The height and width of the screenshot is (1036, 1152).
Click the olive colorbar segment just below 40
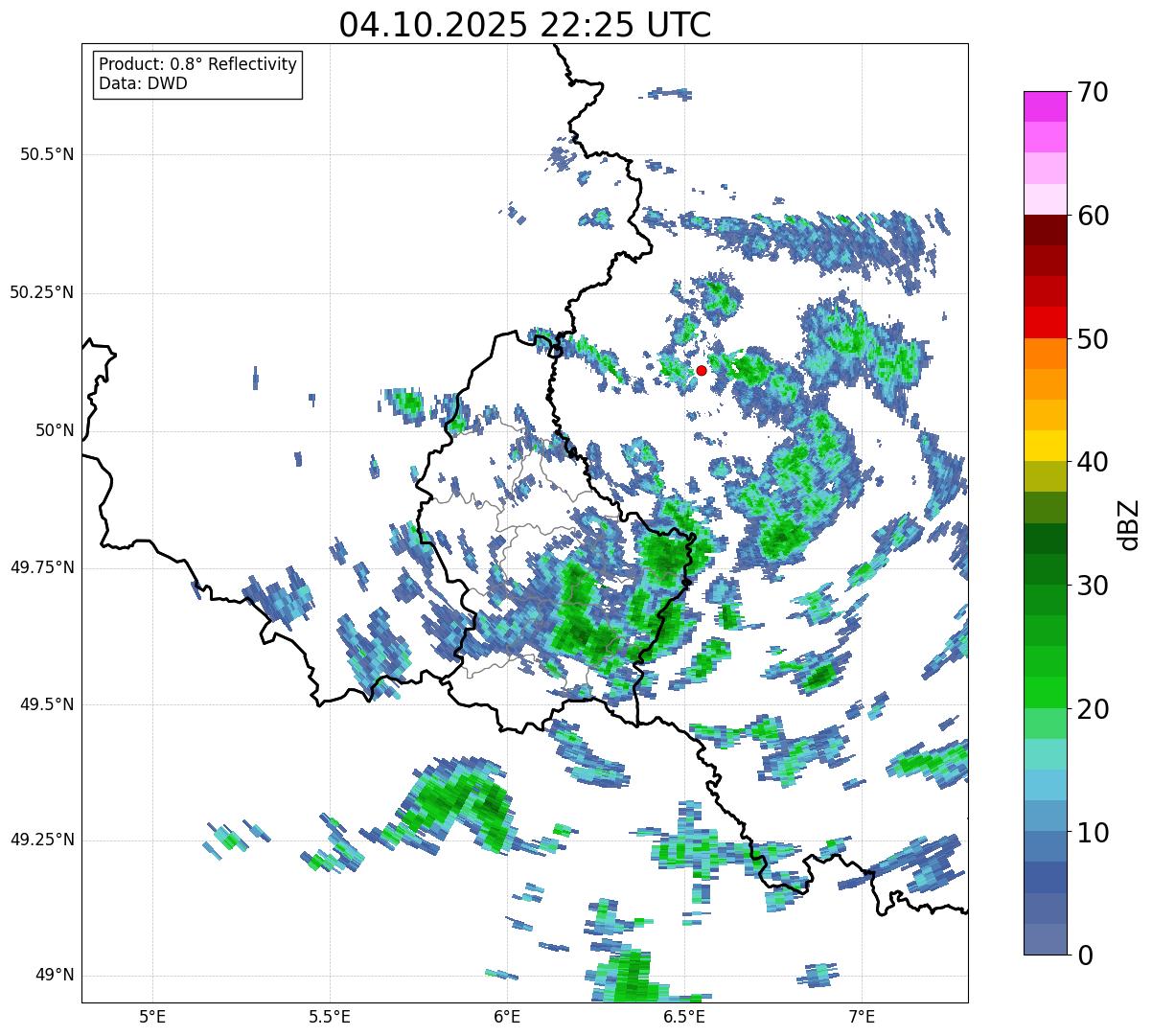click(1045, 477)
